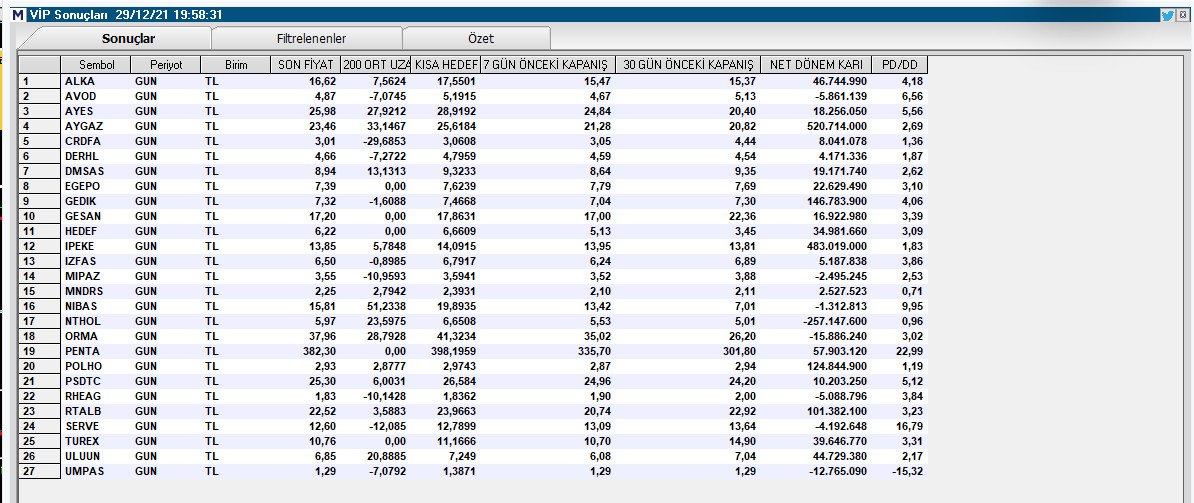Screen dimensions: 1194x503
Task: Sort by NET DÖNEM KARI header
Action: [816, 65]
